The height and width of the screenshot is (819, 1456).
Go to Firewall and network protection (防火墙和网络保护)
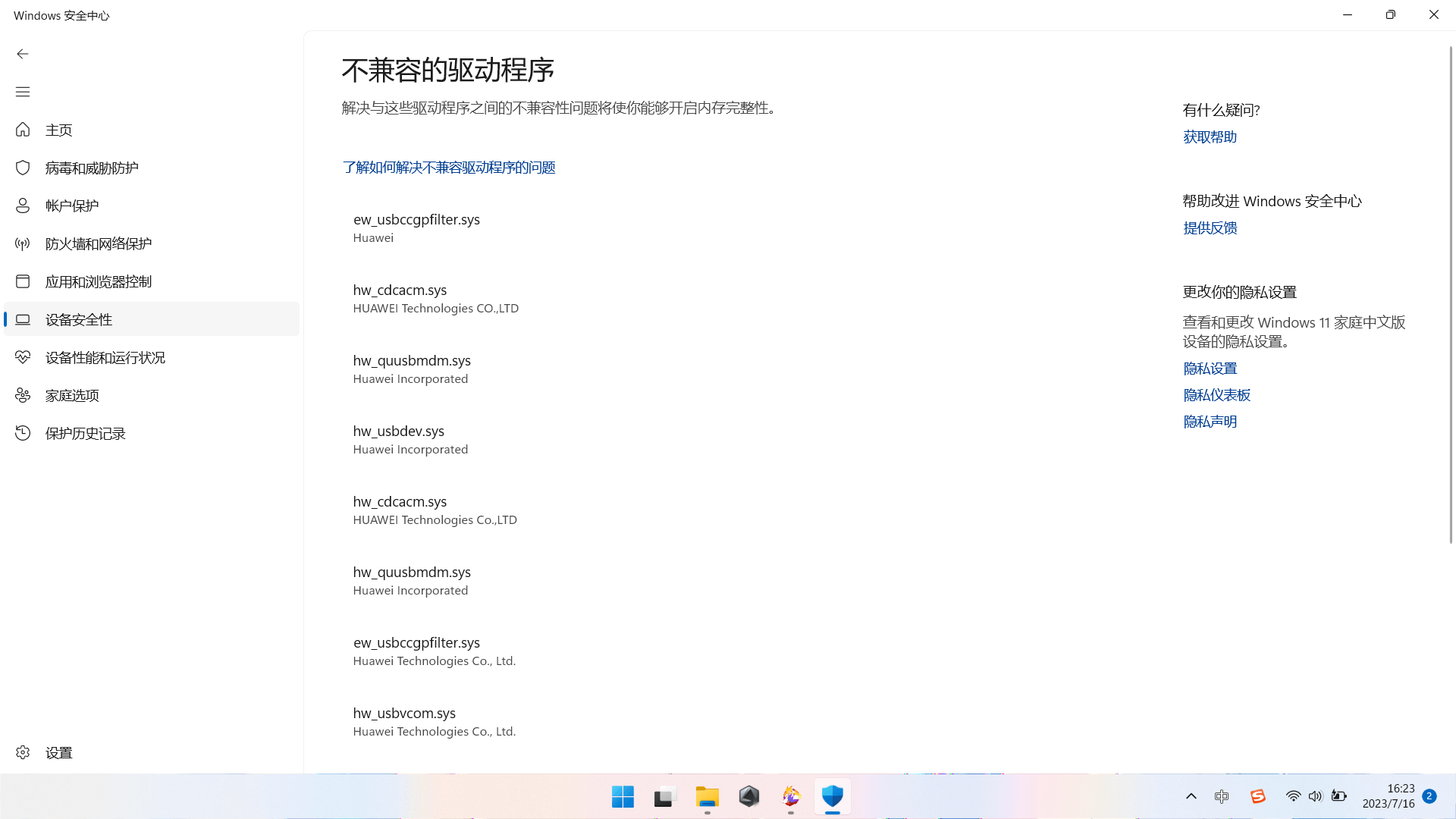pyautogui.click(x=98, y=243)
